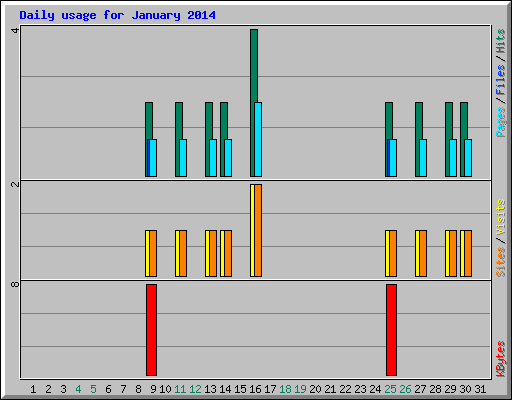
Task: Click day label '1' on the x-axis
Action: coord(33,389)
